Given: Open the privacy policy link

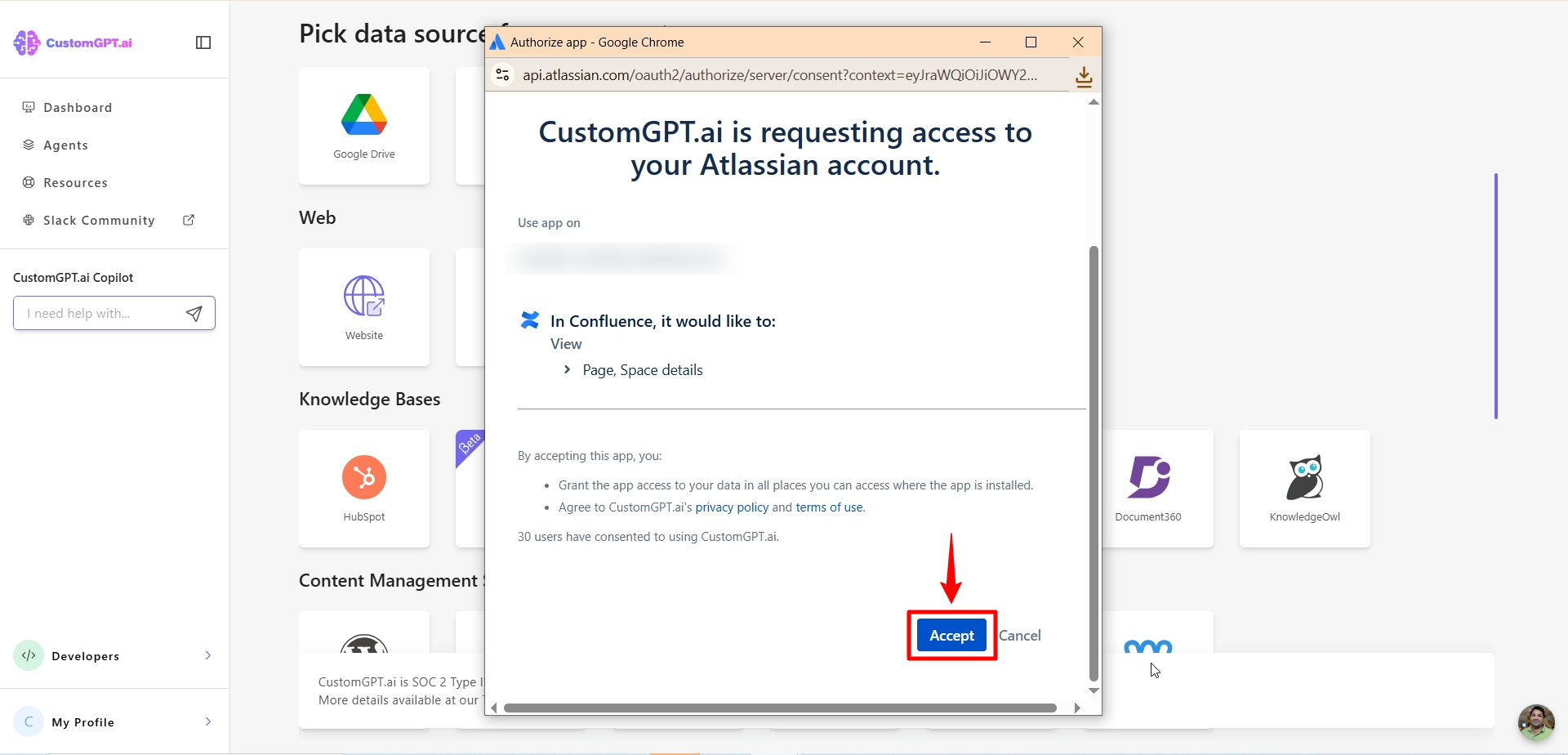Looking at the screenshot, I should coord(732,507).
